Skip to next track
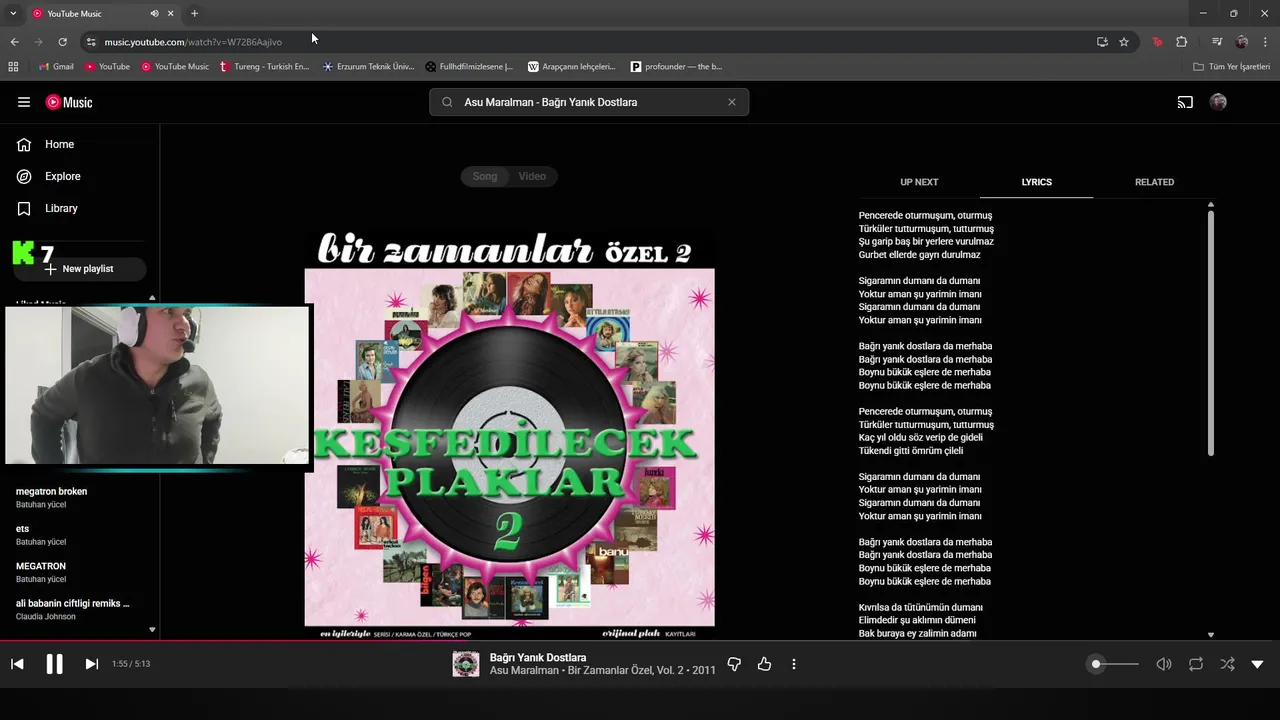 pos(91,664)
